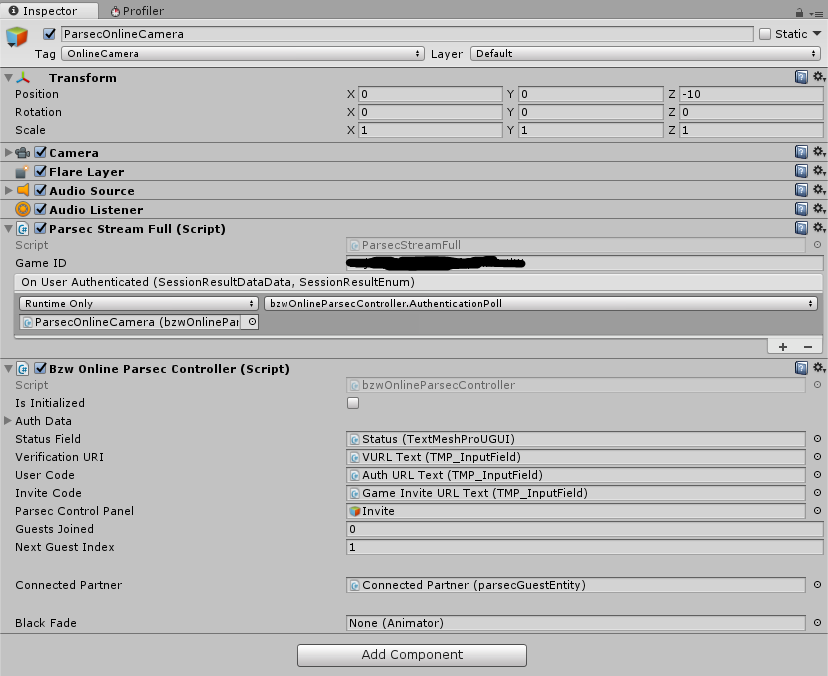
Task: Switch to the Inspector tab
Action: pos(49,11)
